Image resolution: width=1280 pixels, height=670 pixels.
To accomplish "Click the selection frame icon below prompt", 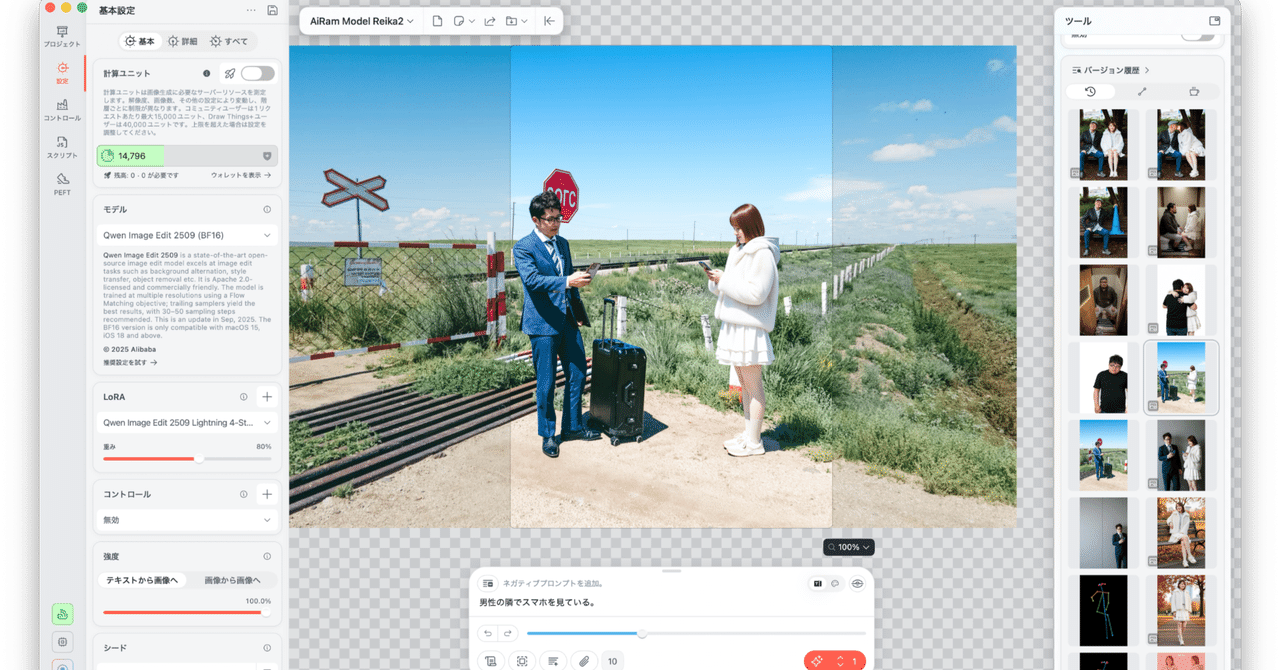I will pos(522,661).
